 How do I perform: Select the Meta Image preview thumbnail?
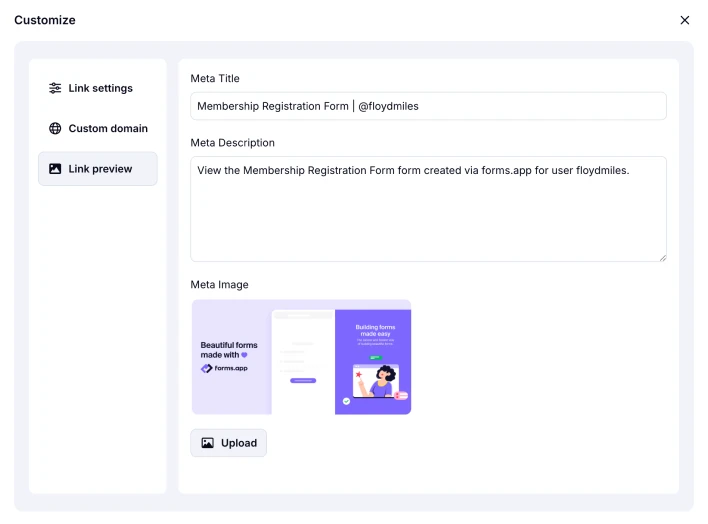pyautogui.click(x=301, y=357)
